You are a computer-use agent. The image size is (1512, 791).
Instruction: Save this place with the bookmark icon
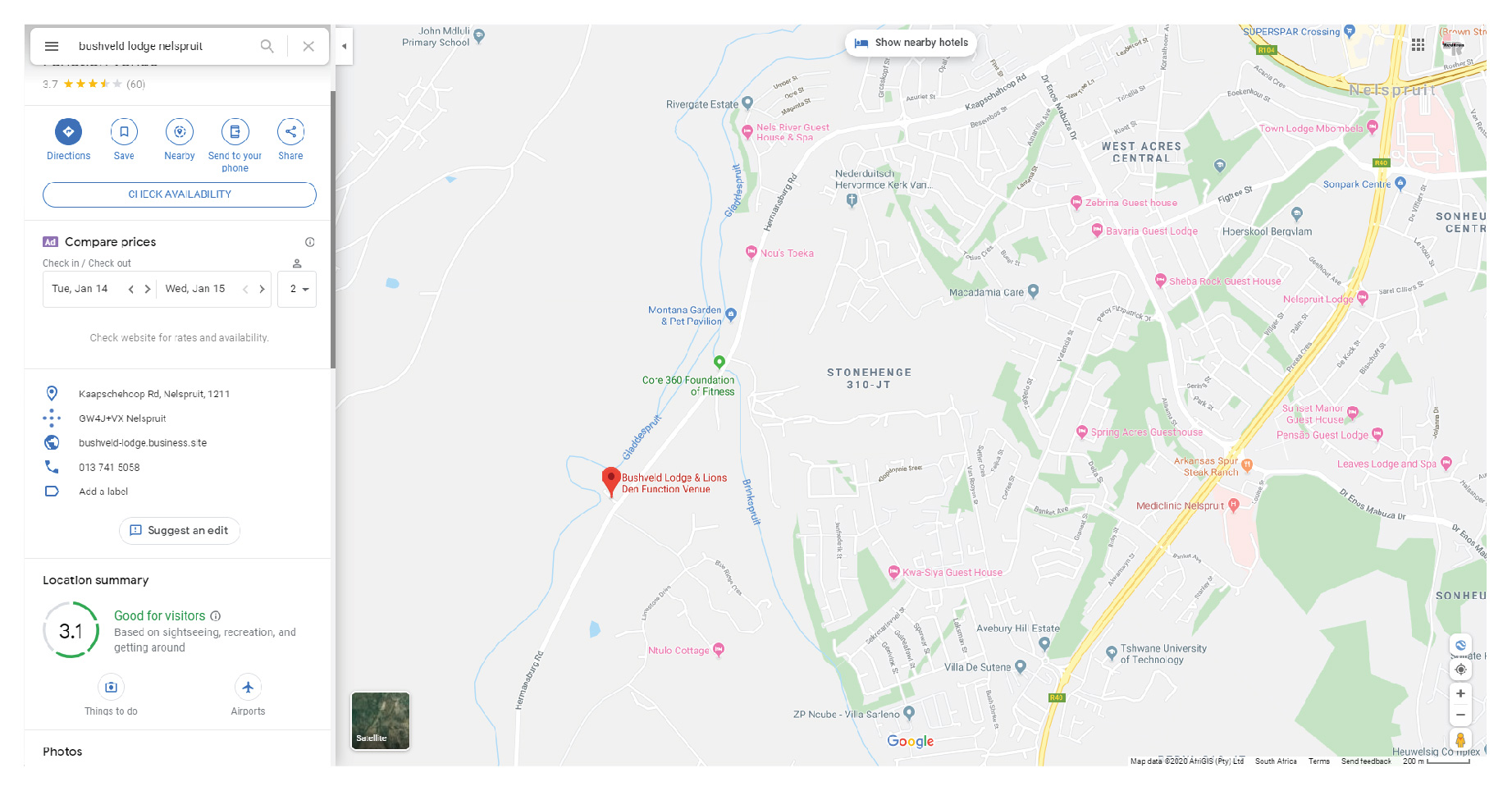124,131
